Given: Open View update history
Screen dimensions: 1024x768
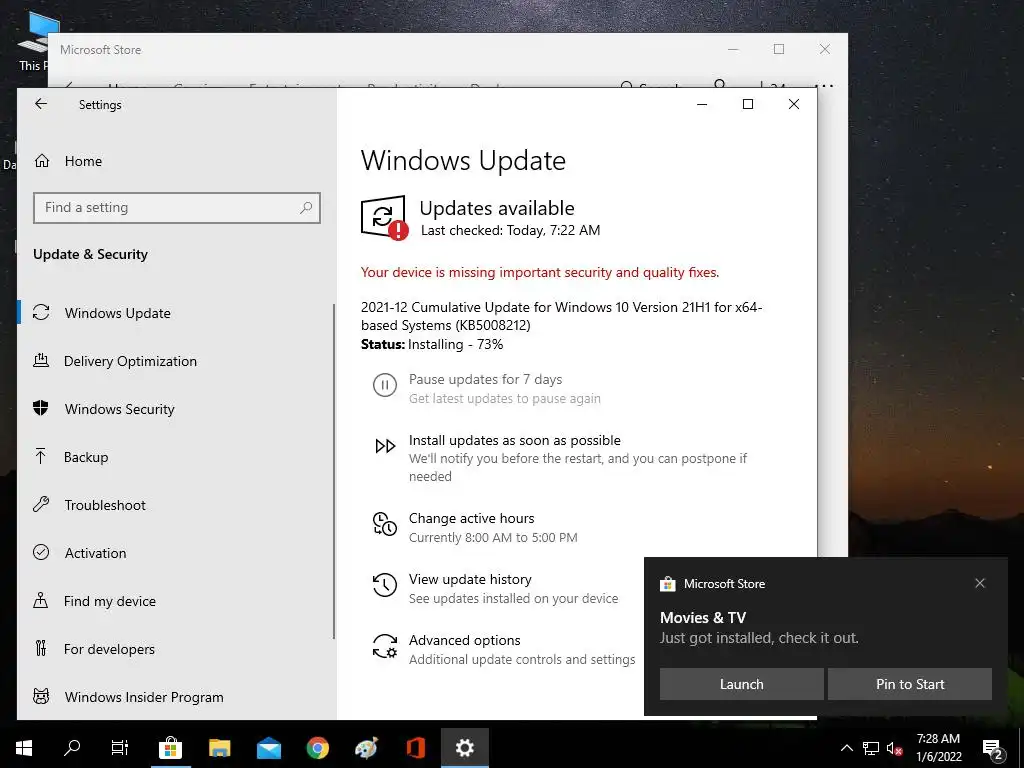Looking at the screenshot, I should [x=470, y=579].
